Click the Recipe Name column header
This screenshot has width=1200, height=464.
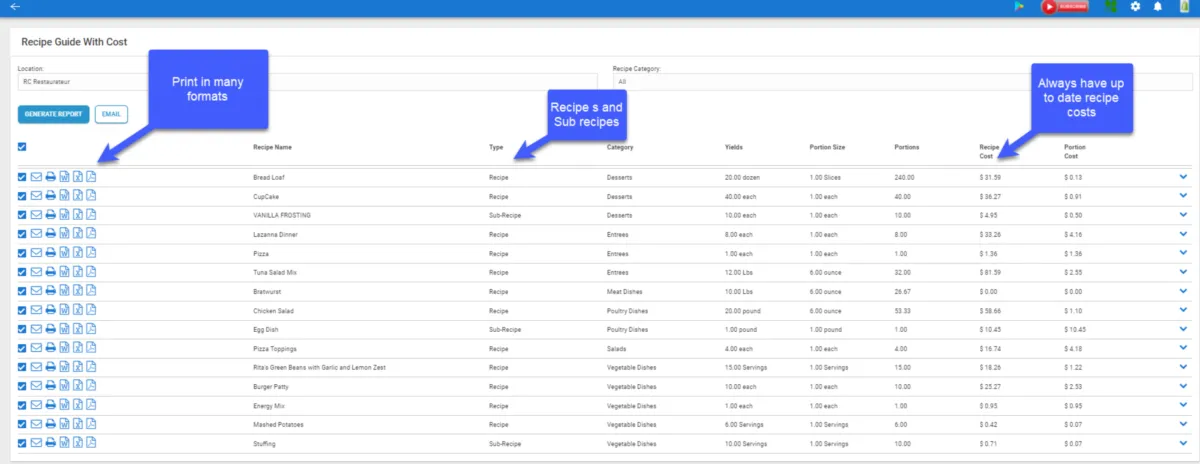pyautogui.click(x=272, y=147)
